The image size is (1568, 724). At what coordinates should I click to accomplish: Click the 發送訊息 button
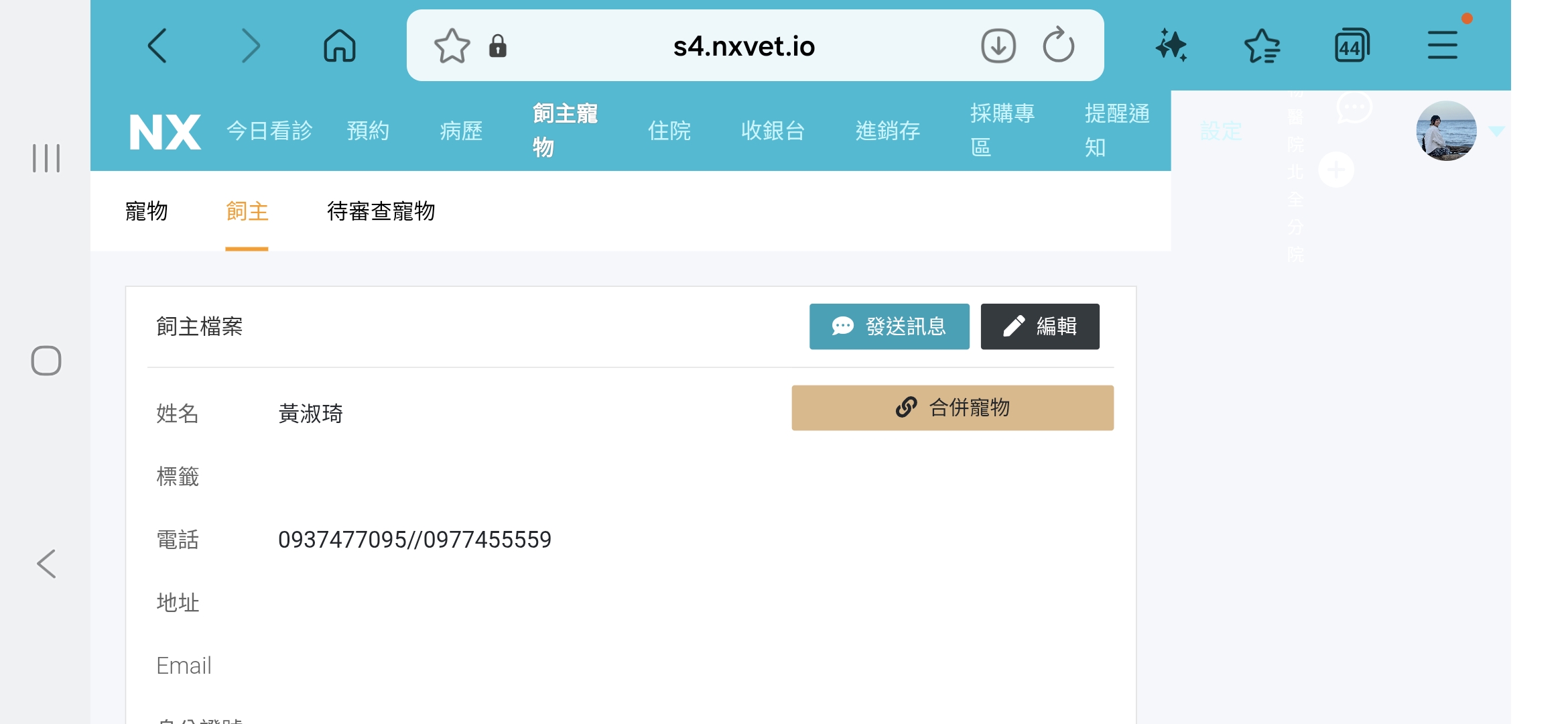889,326
